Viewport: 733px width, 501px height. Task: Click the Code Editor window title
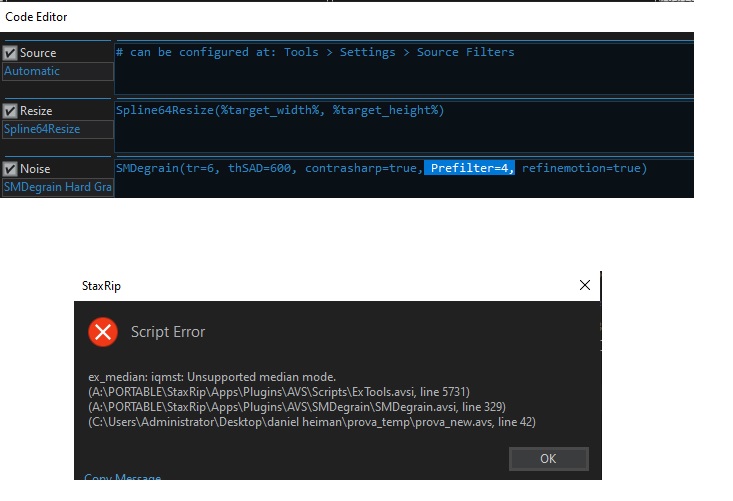36,17
